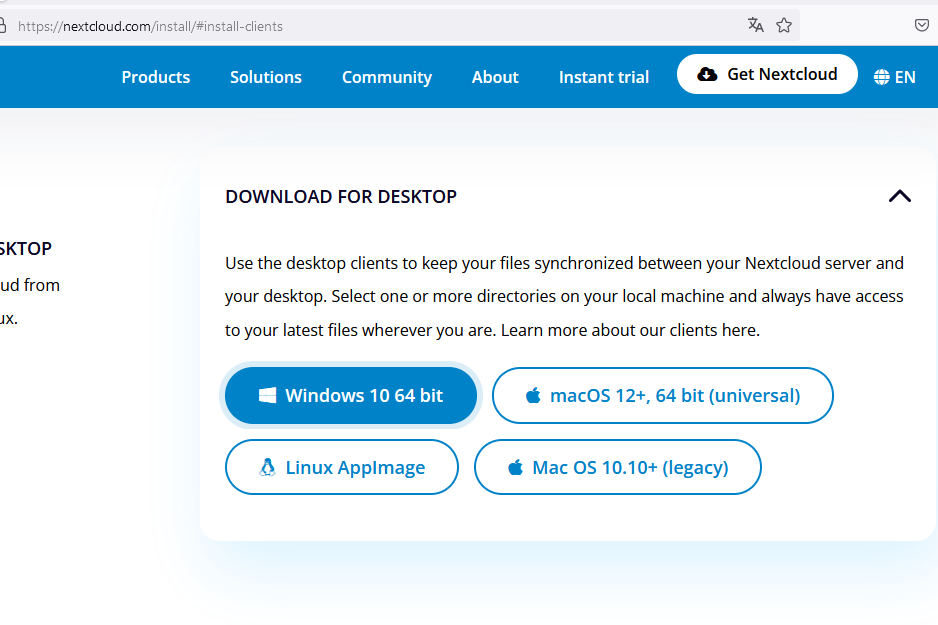
Task: Click the Download for Desktop heading
Action: tap(341, 197)
